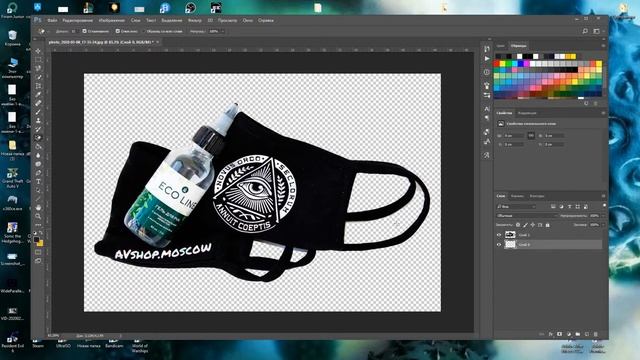Select the Crop tool
This screenshot has height=360, width=640.
(x=38, y=86)
